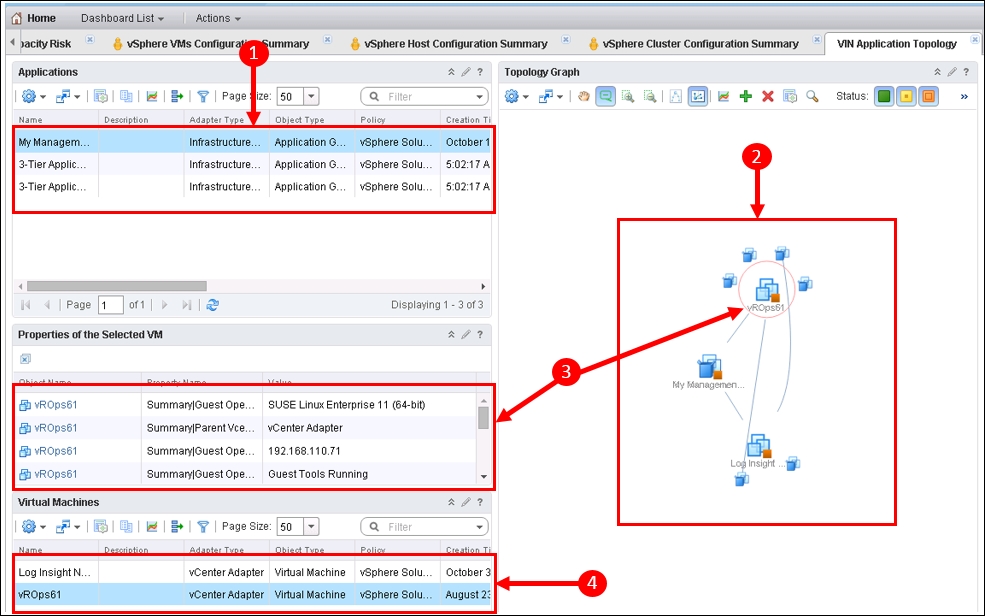Select the My Managem... application row
The width and height of the screenshot is (985, 616).
point(254,142)
